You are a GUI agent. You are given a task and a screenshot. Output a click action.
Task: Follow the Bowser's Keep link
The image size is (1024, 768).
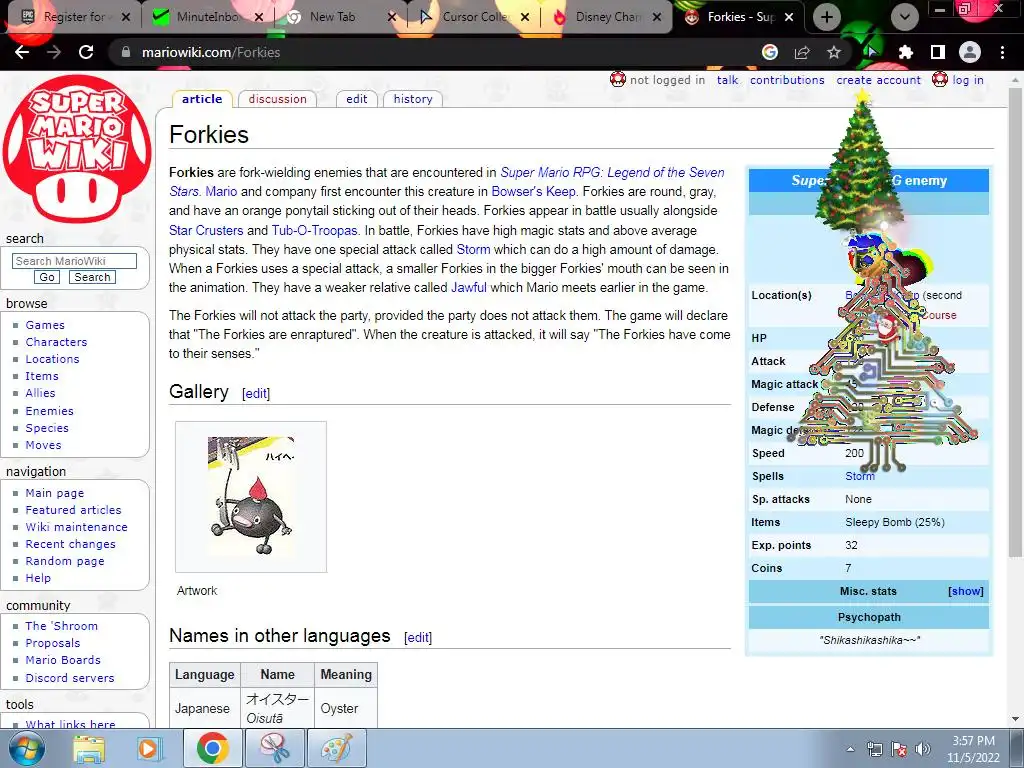pos(534,191)
